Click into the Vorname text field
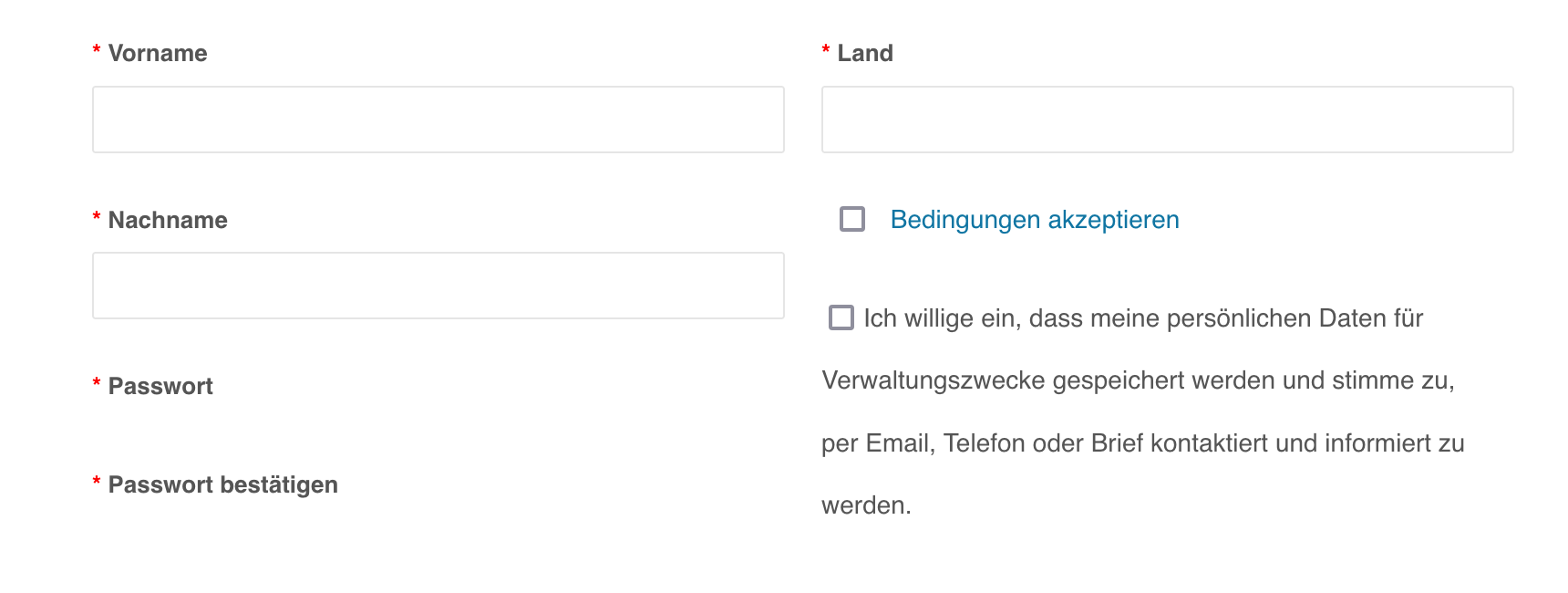1568x593 pixels. [438, 120]
